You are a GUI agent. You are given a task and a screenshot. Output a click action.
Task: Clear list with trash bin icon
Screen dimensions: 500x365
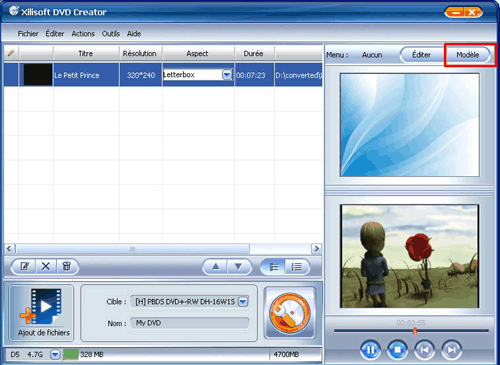coord(67,266)
